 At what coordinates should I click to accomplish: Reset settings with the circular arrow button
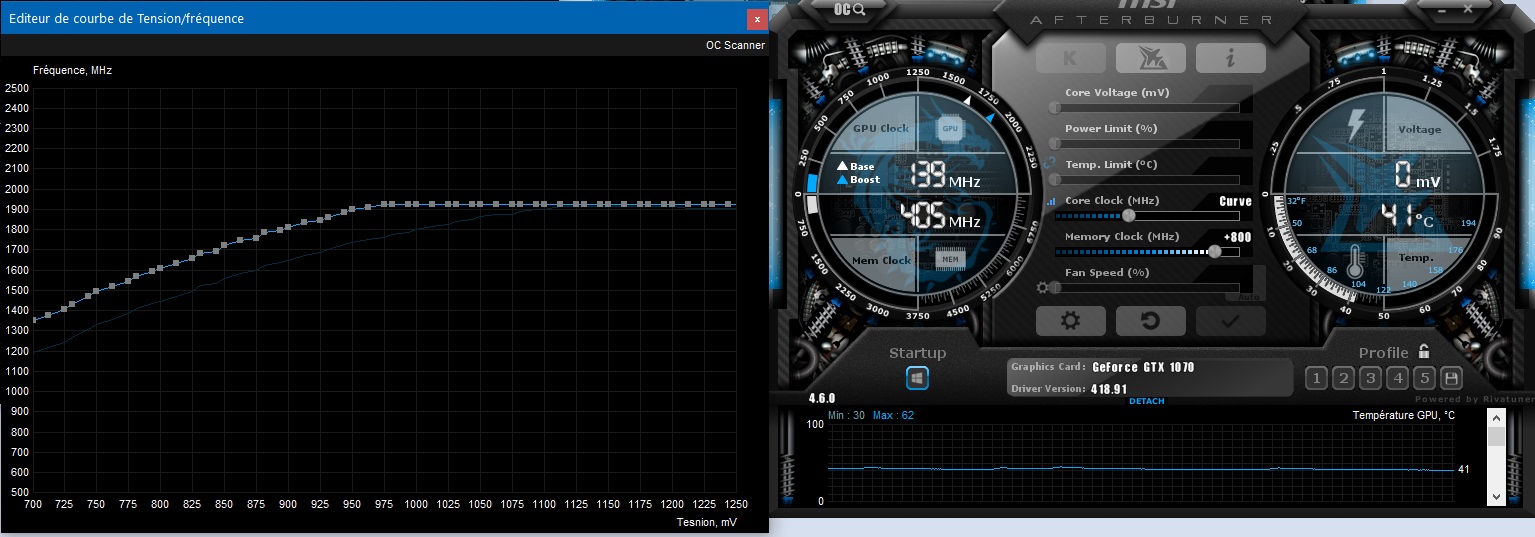(1150, 321)
